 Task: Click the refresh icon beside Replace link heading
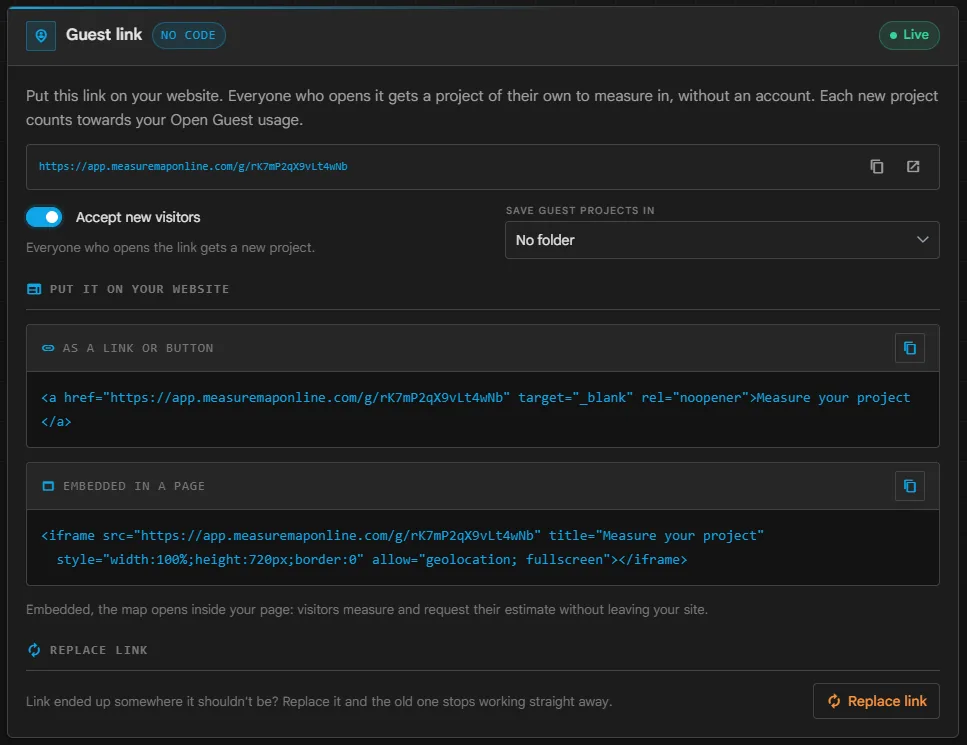click(34, 650)
